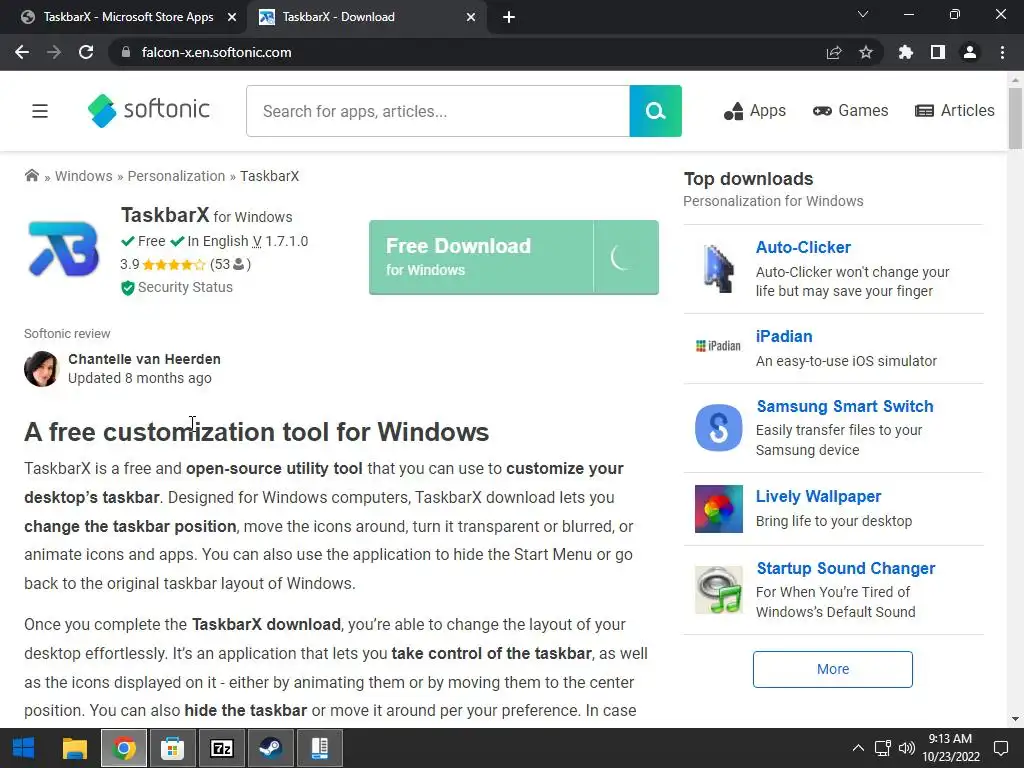Click Free Download for Windows button

pyautogui.click(x=513, y=257)
